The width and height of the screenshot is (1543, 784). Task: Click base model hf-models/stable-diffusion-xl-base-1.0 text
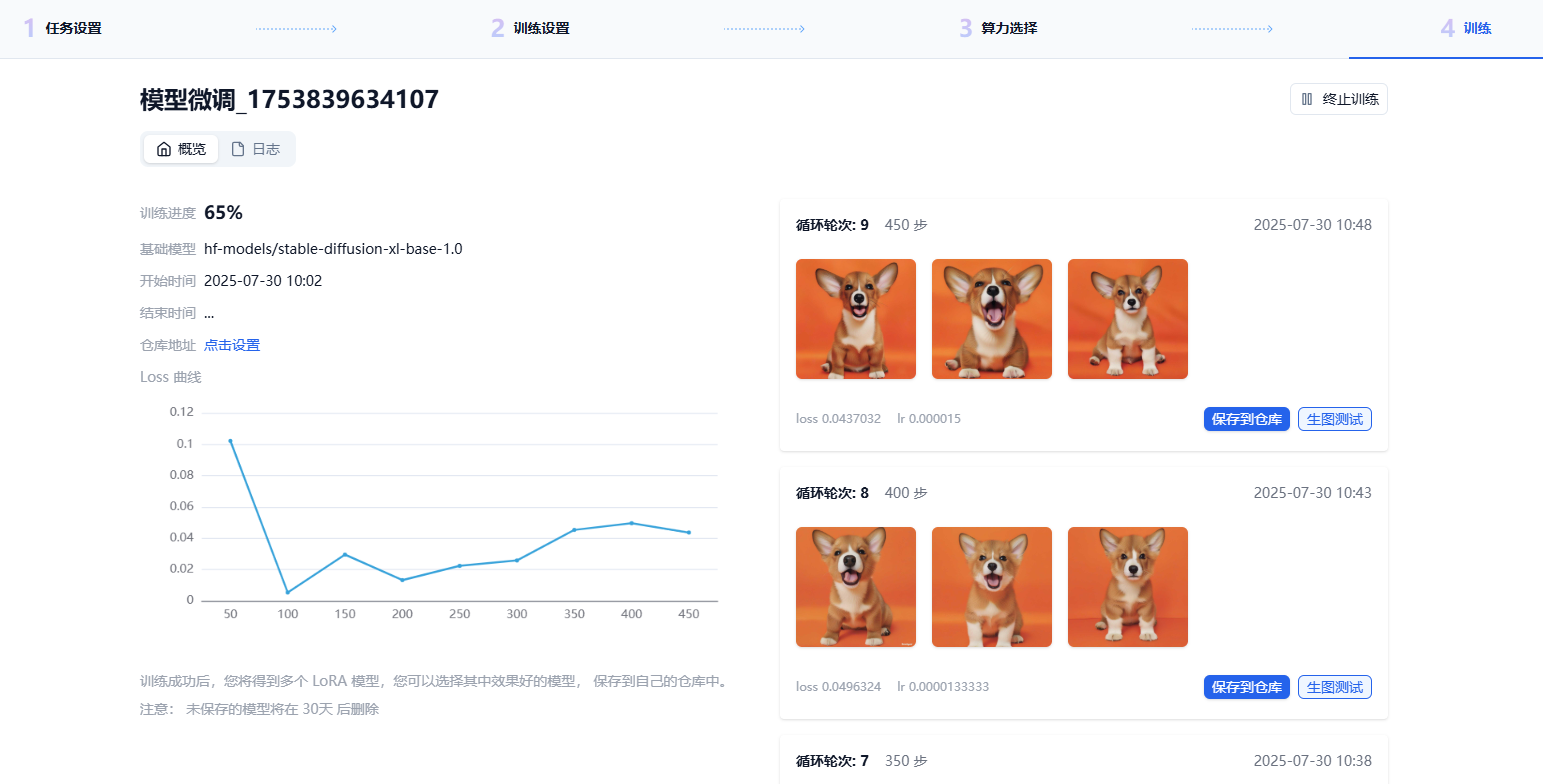[333, 249]
